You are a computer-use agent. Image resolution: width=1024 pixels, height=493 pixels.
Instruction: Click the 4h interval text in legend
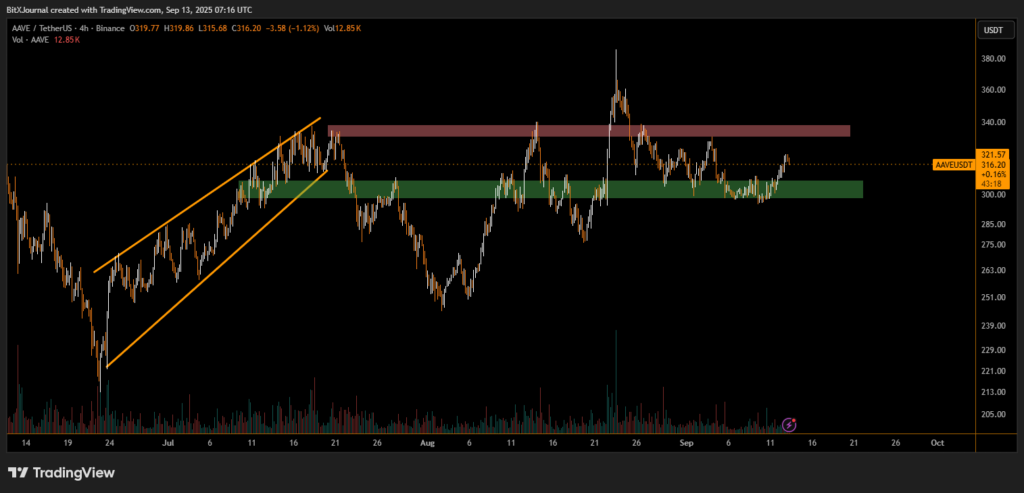click(x=104, y=28)
